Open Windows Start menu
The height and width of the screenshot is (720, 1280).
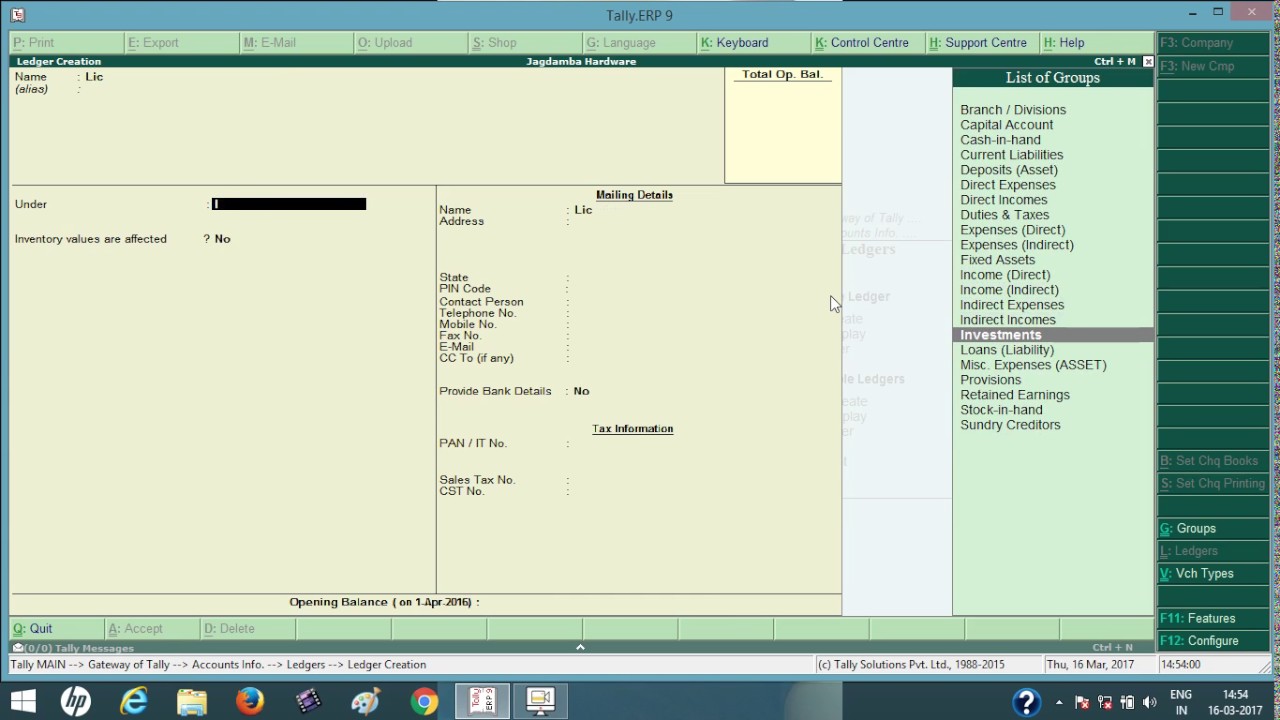(23, 702)
